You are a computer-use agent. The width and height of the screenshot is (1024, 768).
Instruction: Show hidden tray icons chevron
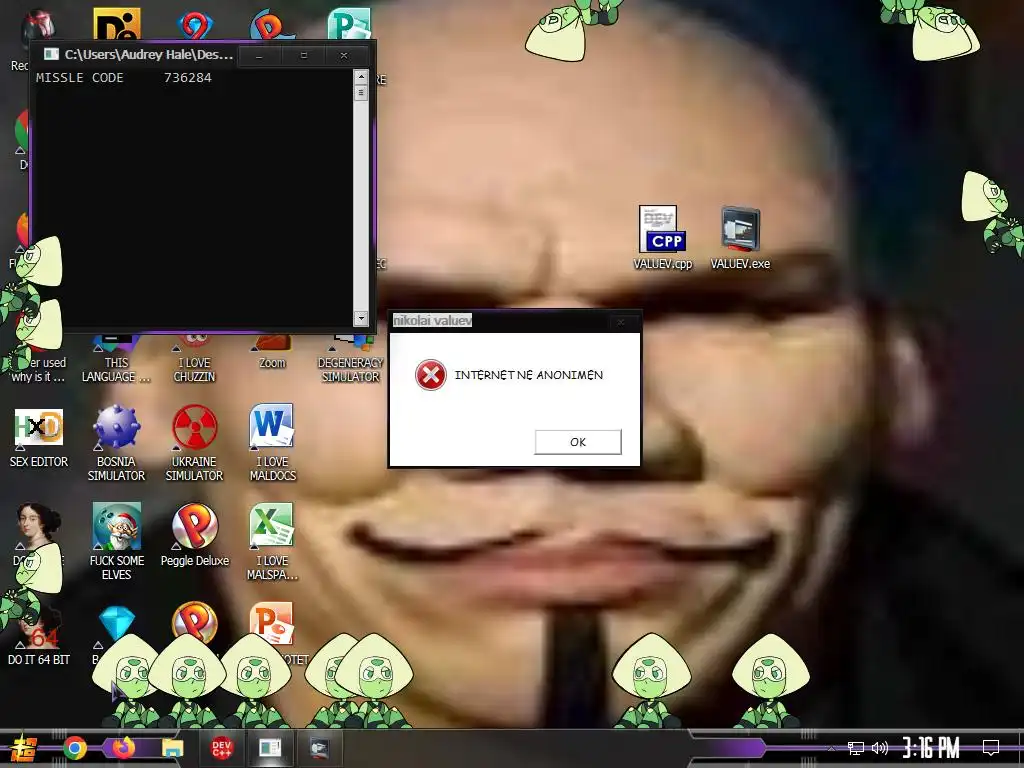831,748
